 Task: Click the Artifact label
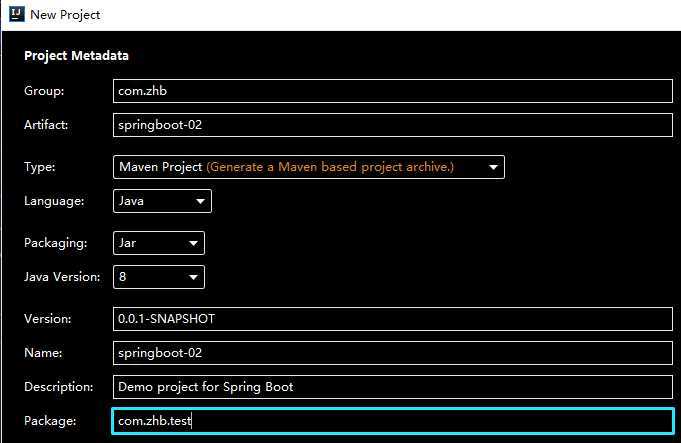(46, 125)
